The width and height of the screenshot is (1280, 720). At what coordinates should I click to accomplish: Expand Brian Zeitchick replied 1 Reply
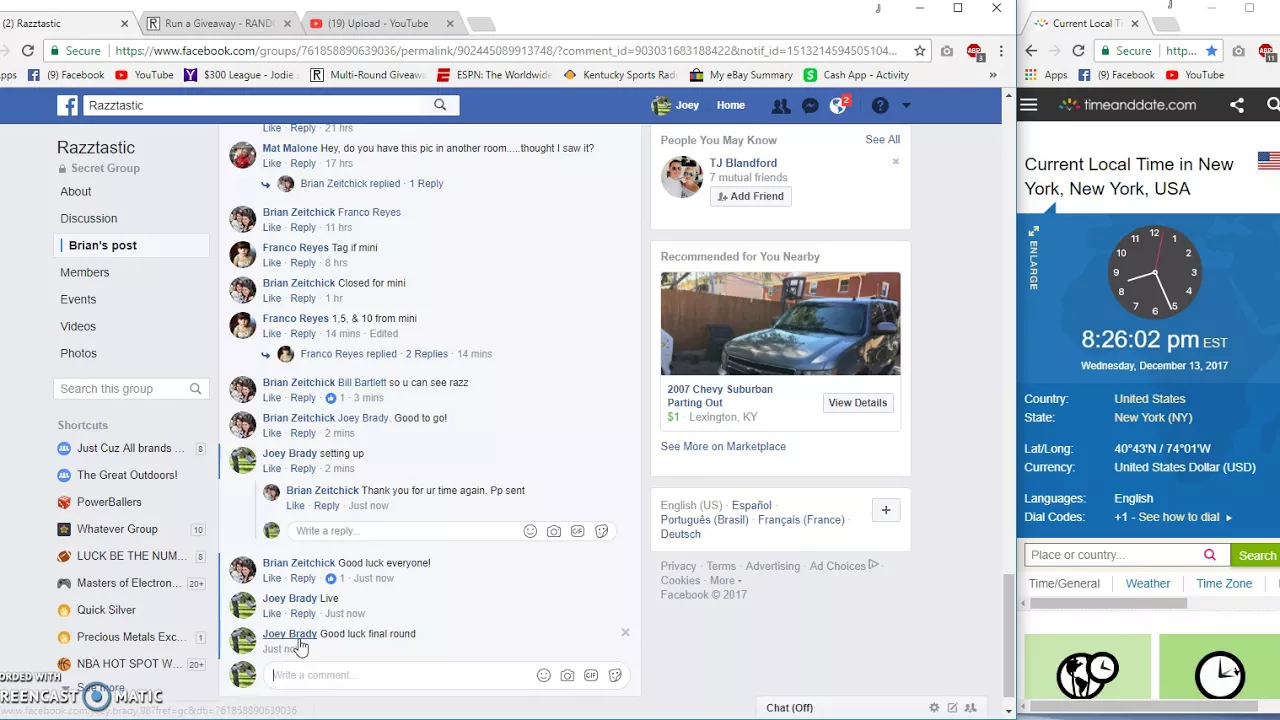(372, 184)
